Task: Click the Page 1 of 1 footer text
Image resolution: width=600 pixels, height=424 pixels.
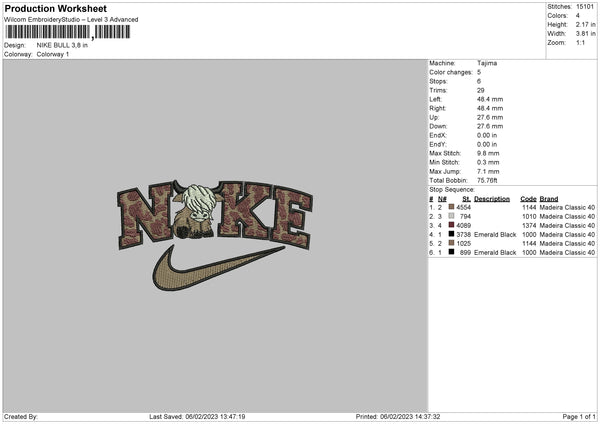Action: coord(579,416)
